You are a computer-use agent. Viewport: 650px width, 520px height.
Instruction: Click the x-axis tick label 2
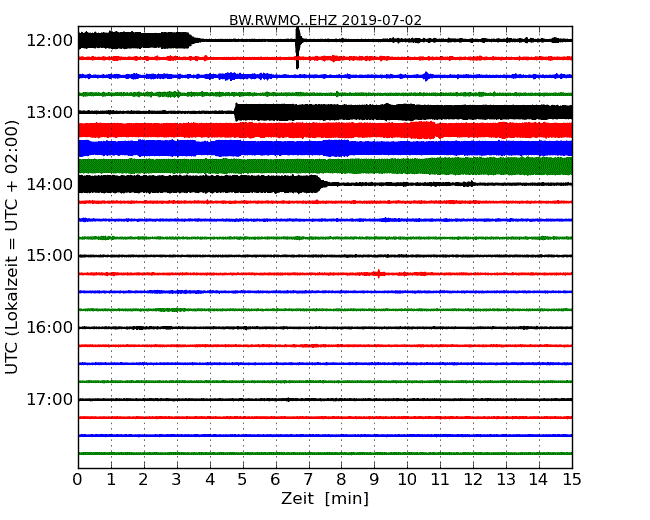(x=144, y=480)
